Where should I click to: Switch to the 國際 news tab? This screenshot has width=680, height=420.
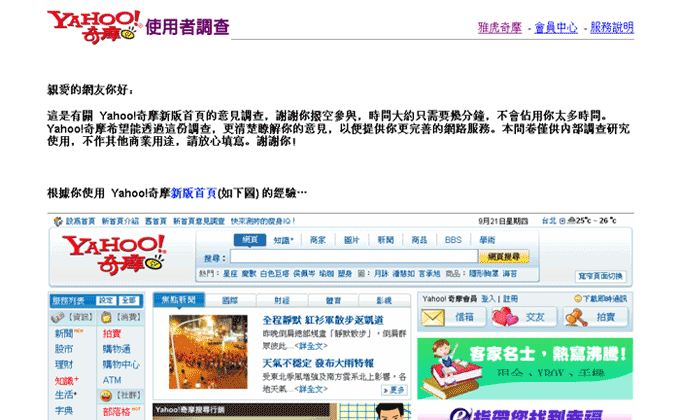click(x=230, y=300)
